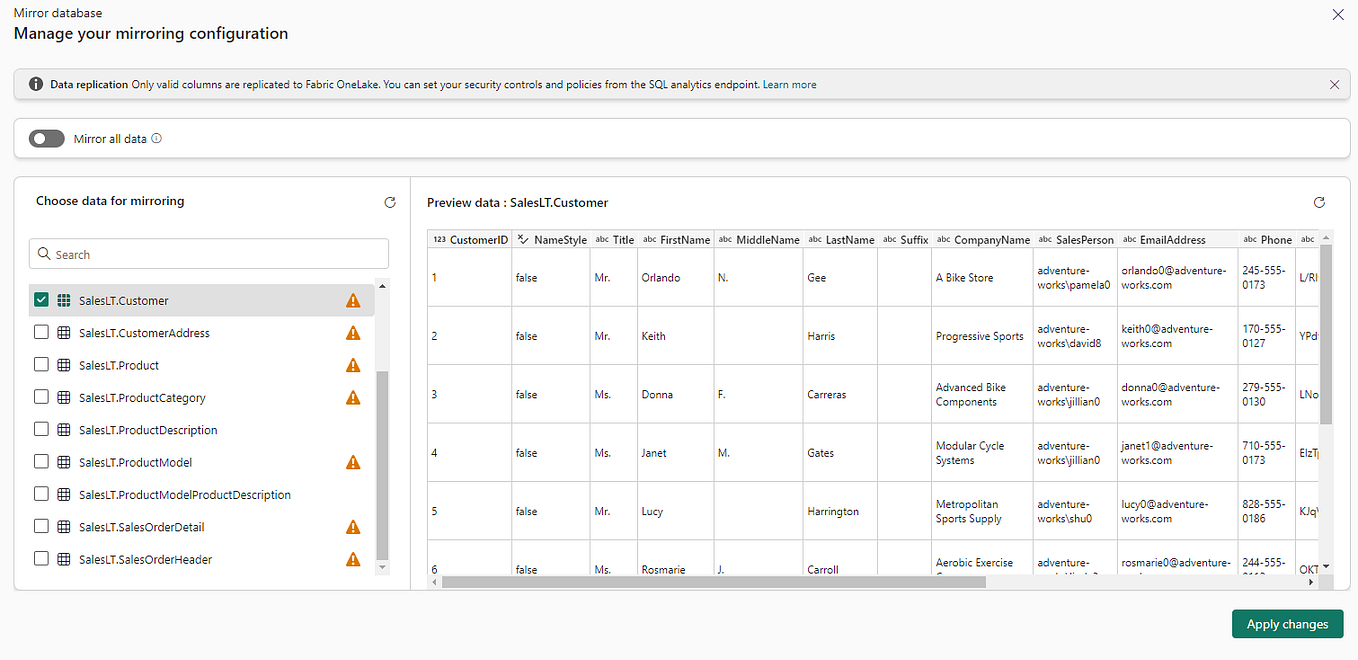This screenshot has width=1358, height=660.
Task: Uncheck the SalesLT.Customer table
Action: coord(41,300)
